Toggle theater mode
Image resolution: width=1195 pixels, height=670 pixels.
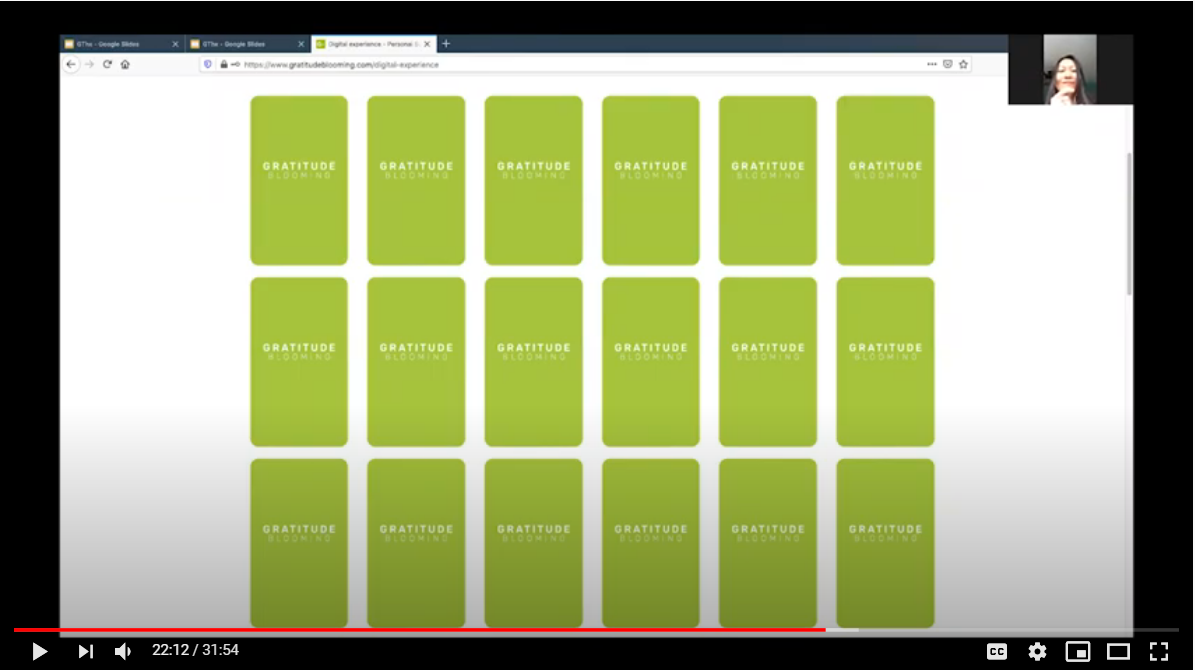pos(1118,651)
